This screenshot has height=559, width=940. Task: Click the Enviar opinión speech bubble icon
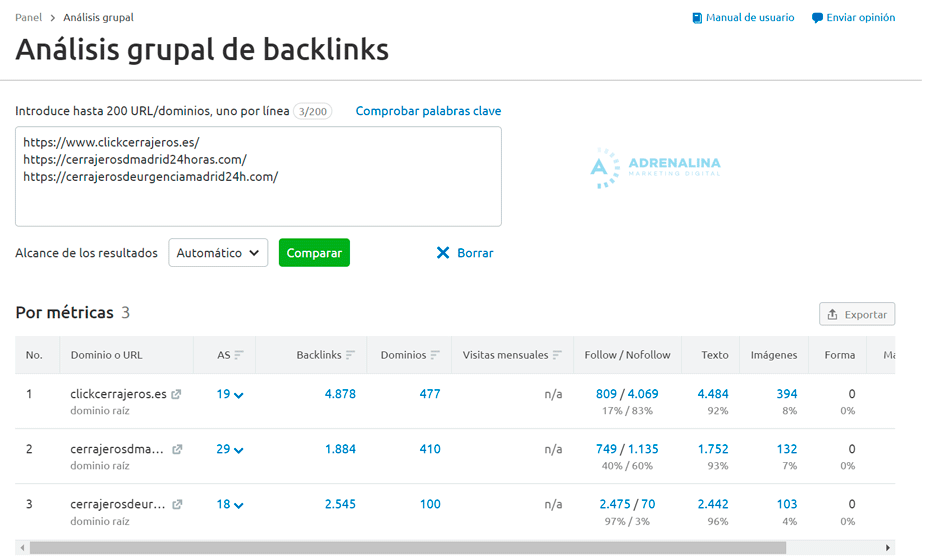[x=817, y=18]
